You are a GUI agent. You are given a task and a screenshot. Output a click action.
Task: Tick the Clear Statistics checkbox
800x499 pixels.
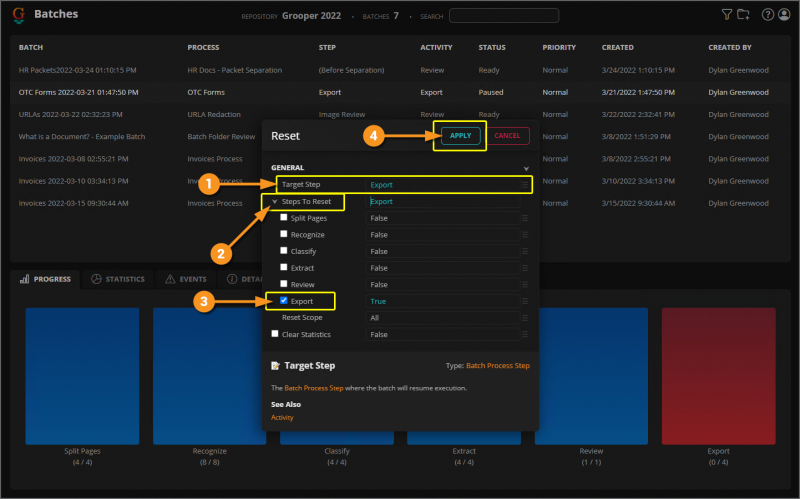tap(275, 334)
